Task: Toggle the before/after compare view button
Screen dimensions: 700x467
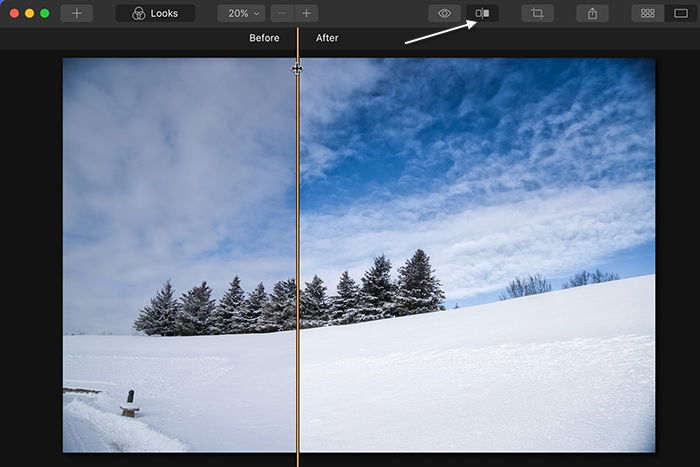Action: pyautogui.click(x=482, y=13)
